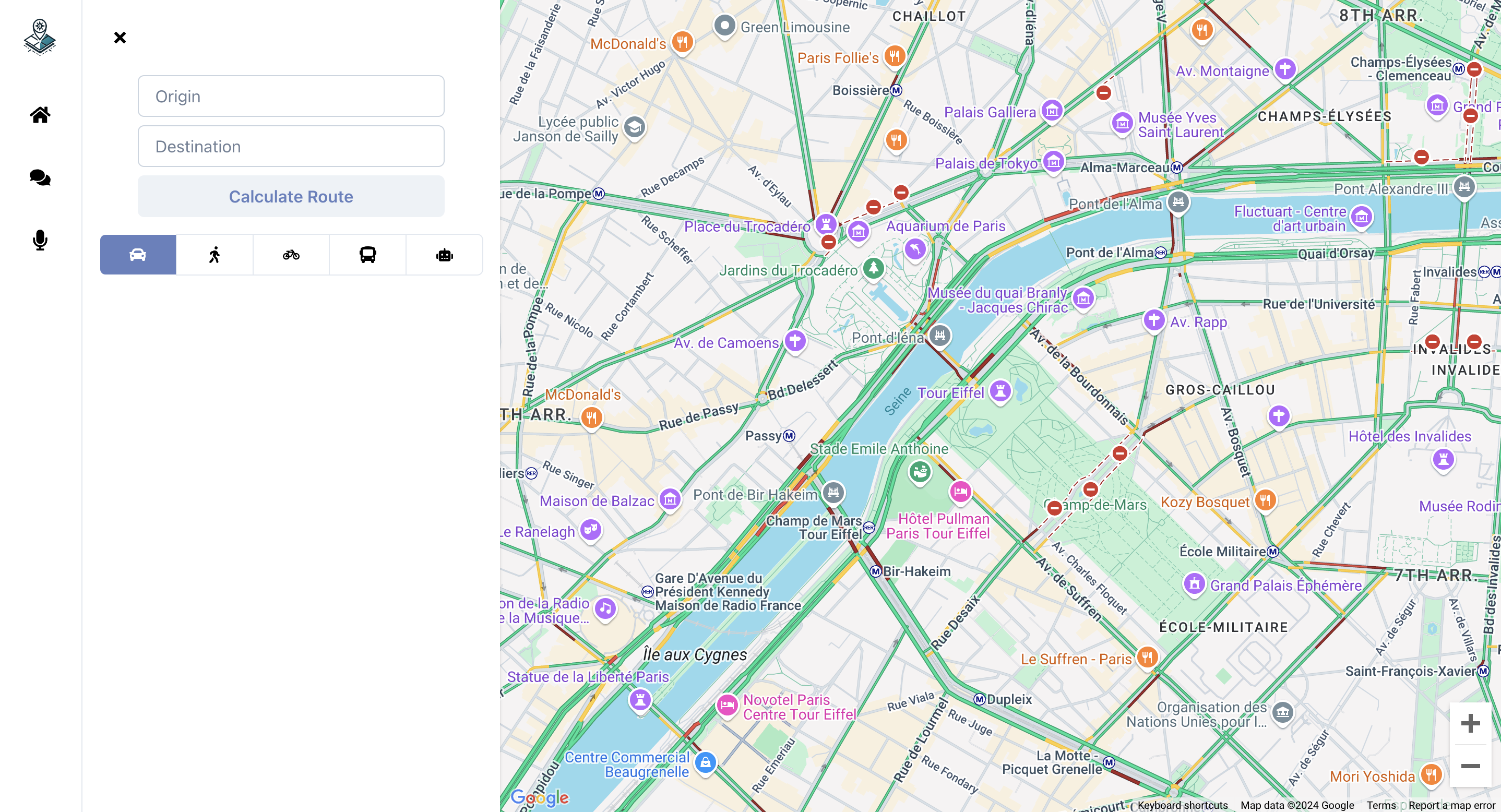The width and height of the screenshot is (1501, 812).
Task: Click Le Suffren - Paris restaurant marker
Action: click(x=1146, y=657)
